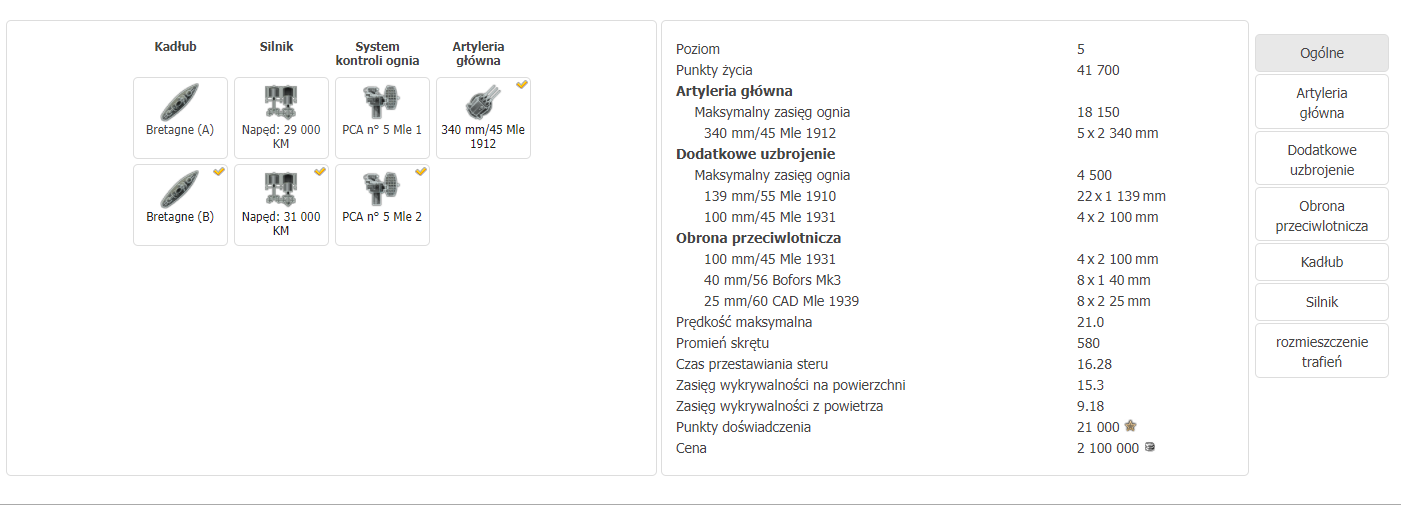The height and width of the screenshot is (507, 1401).
Task: View the rozmieszczenie trafień tab
Action: pyautogui.click(x=1321, y=351)
